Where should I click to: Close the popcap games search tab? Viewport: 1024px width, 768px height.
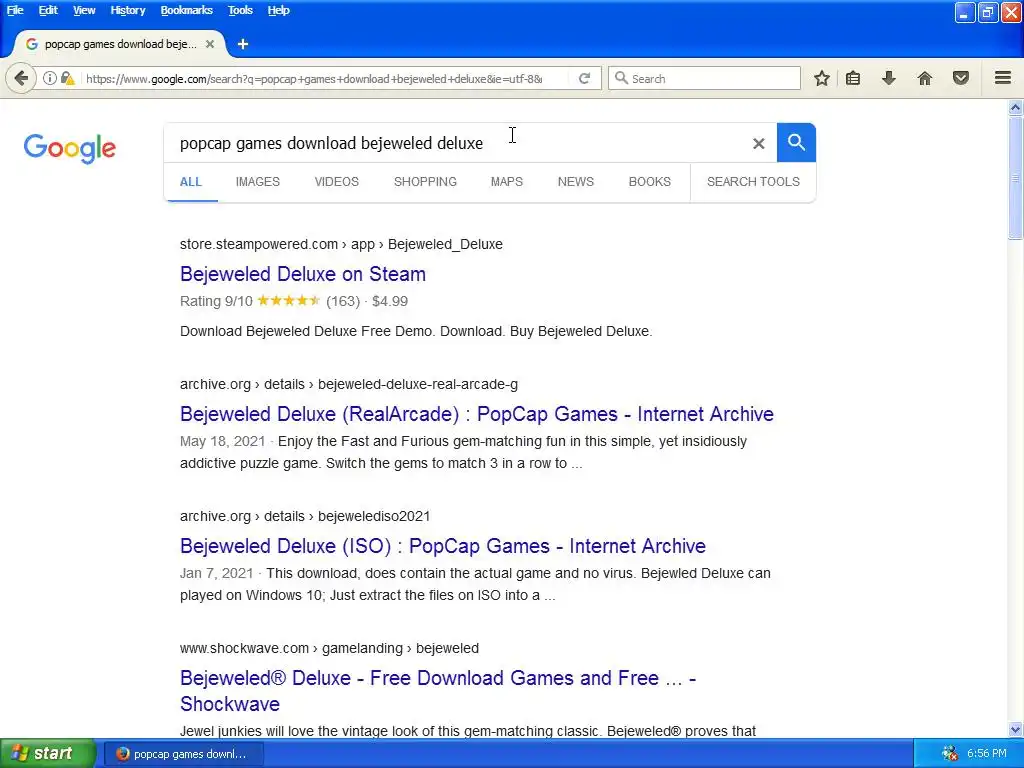[x=210, y=44]
